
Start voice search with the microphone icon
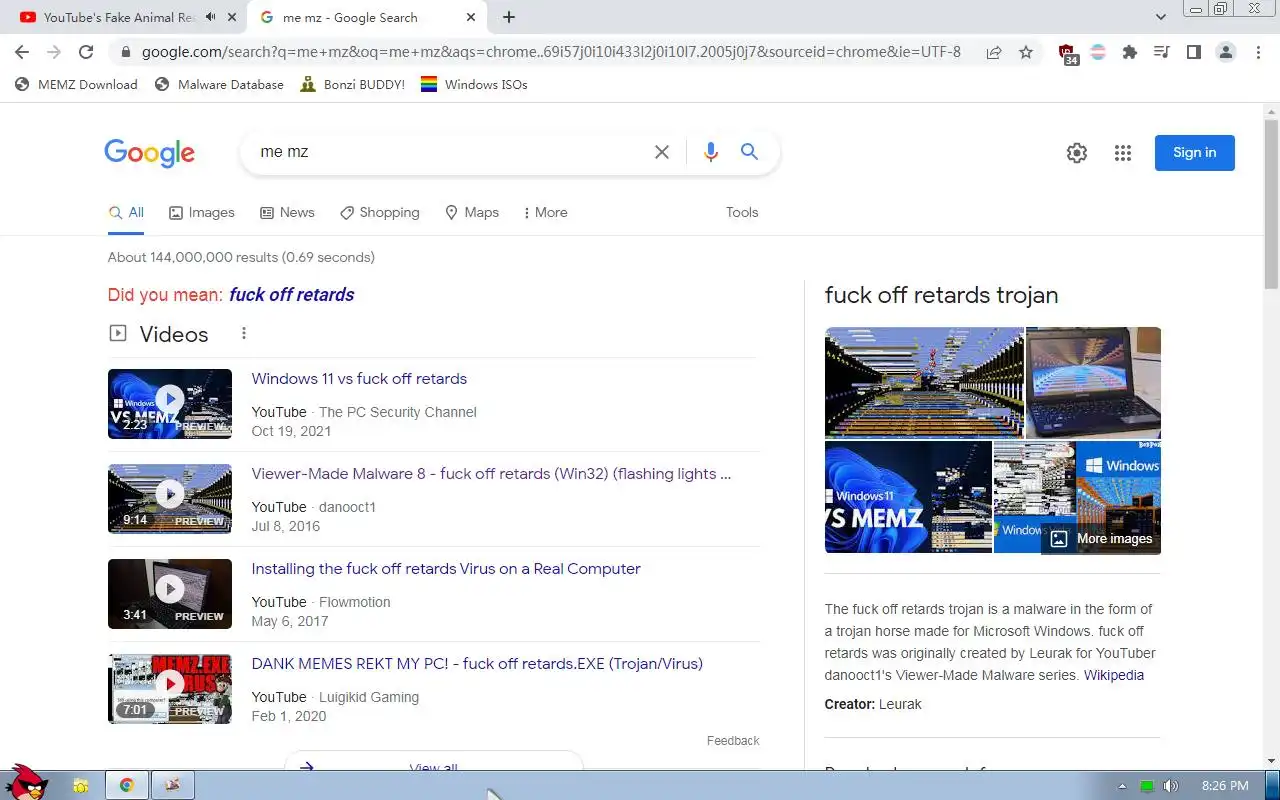pyautogui.click(x=711, y=152)
